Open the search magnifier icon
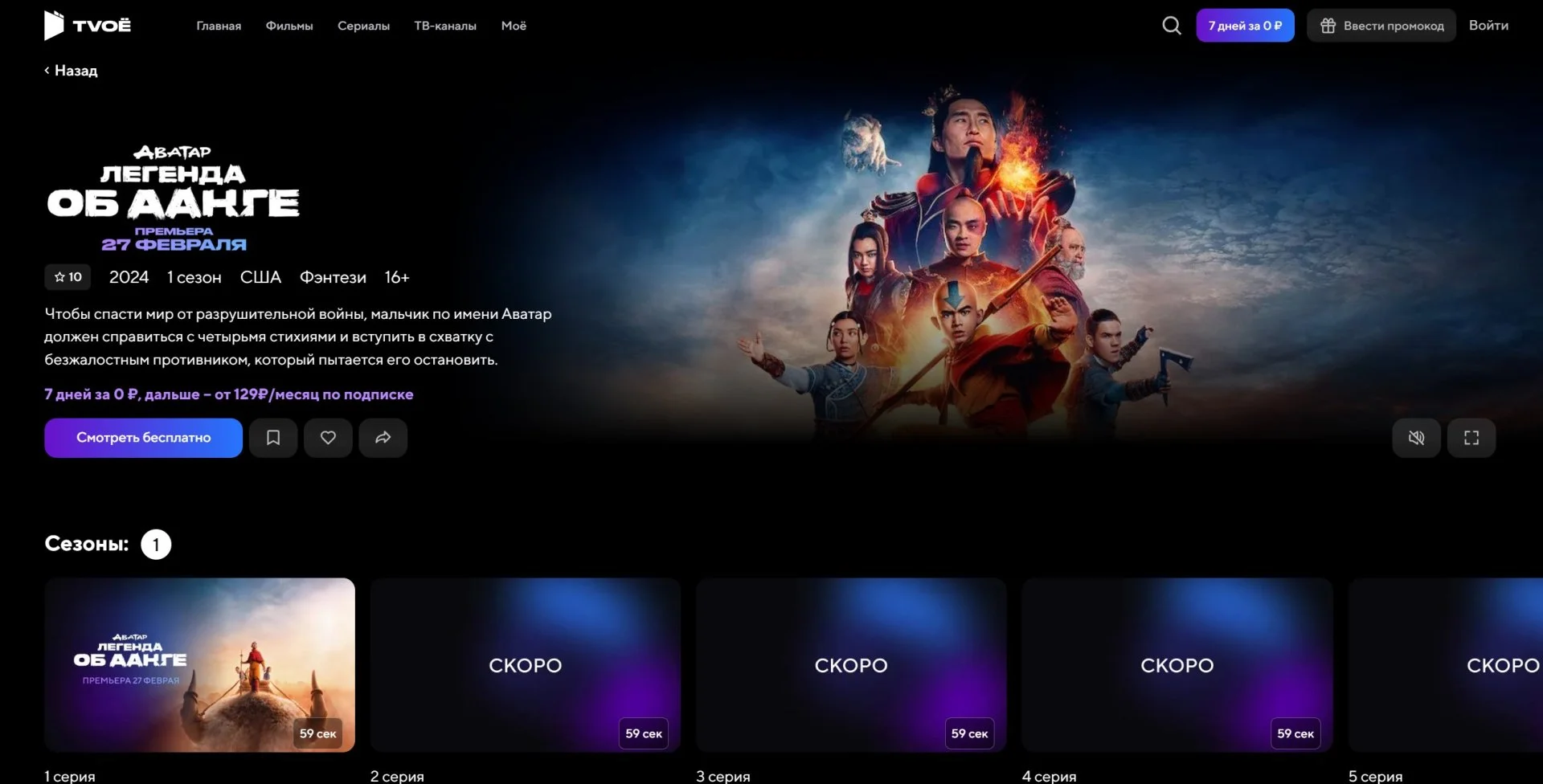Viewport: 1543px width, 784px height. point(1172,26)
